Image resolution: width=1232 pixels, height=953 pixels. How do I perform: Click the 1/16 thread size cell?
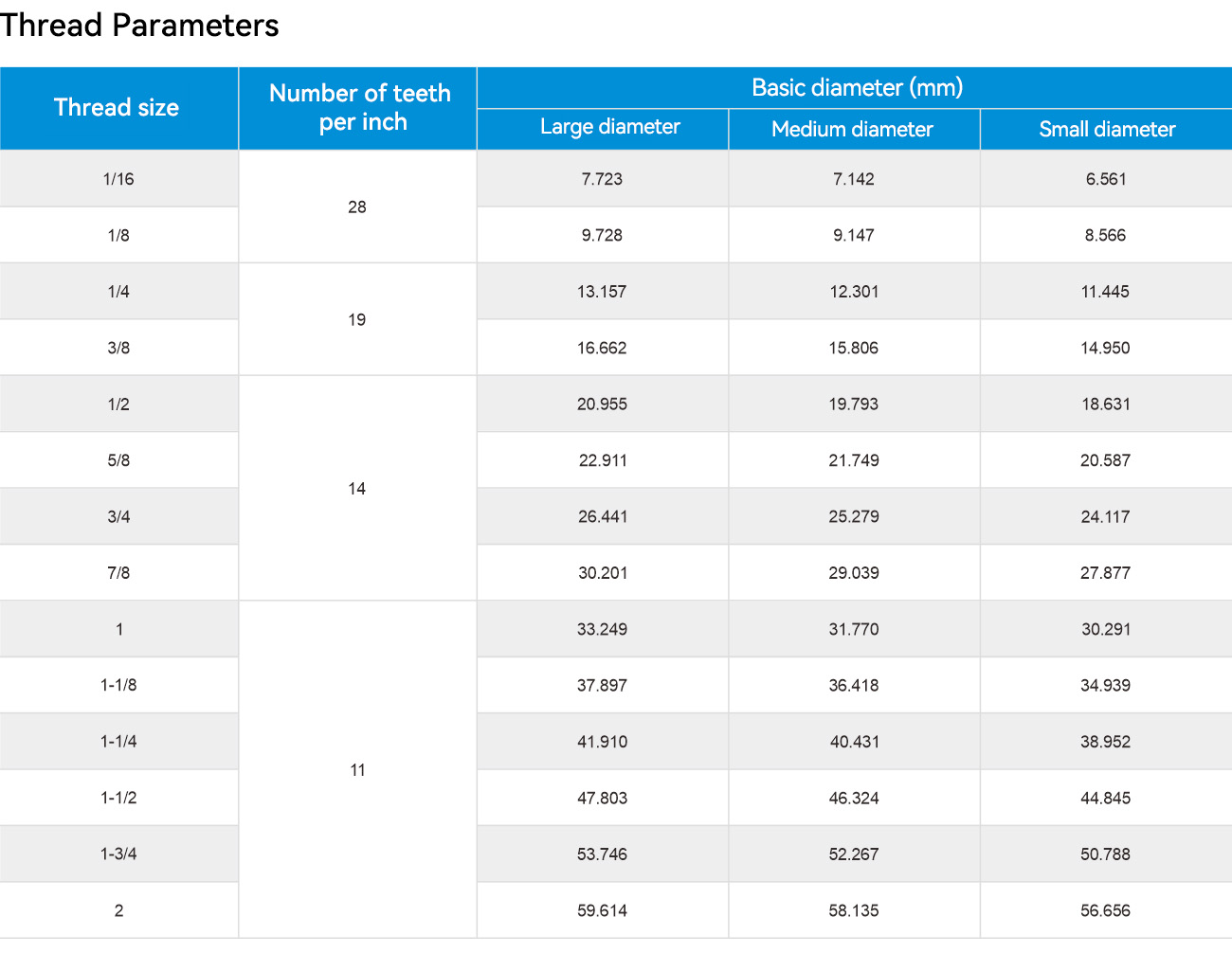coord(118,179)
